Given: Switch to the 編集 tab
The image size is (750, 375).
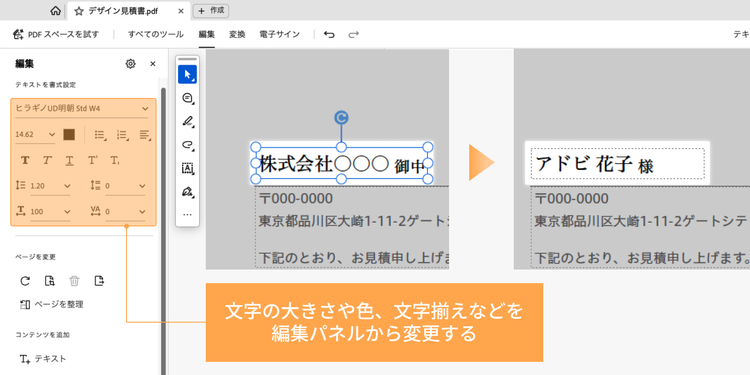Looking at the screenshot, I should coord(207,34).
